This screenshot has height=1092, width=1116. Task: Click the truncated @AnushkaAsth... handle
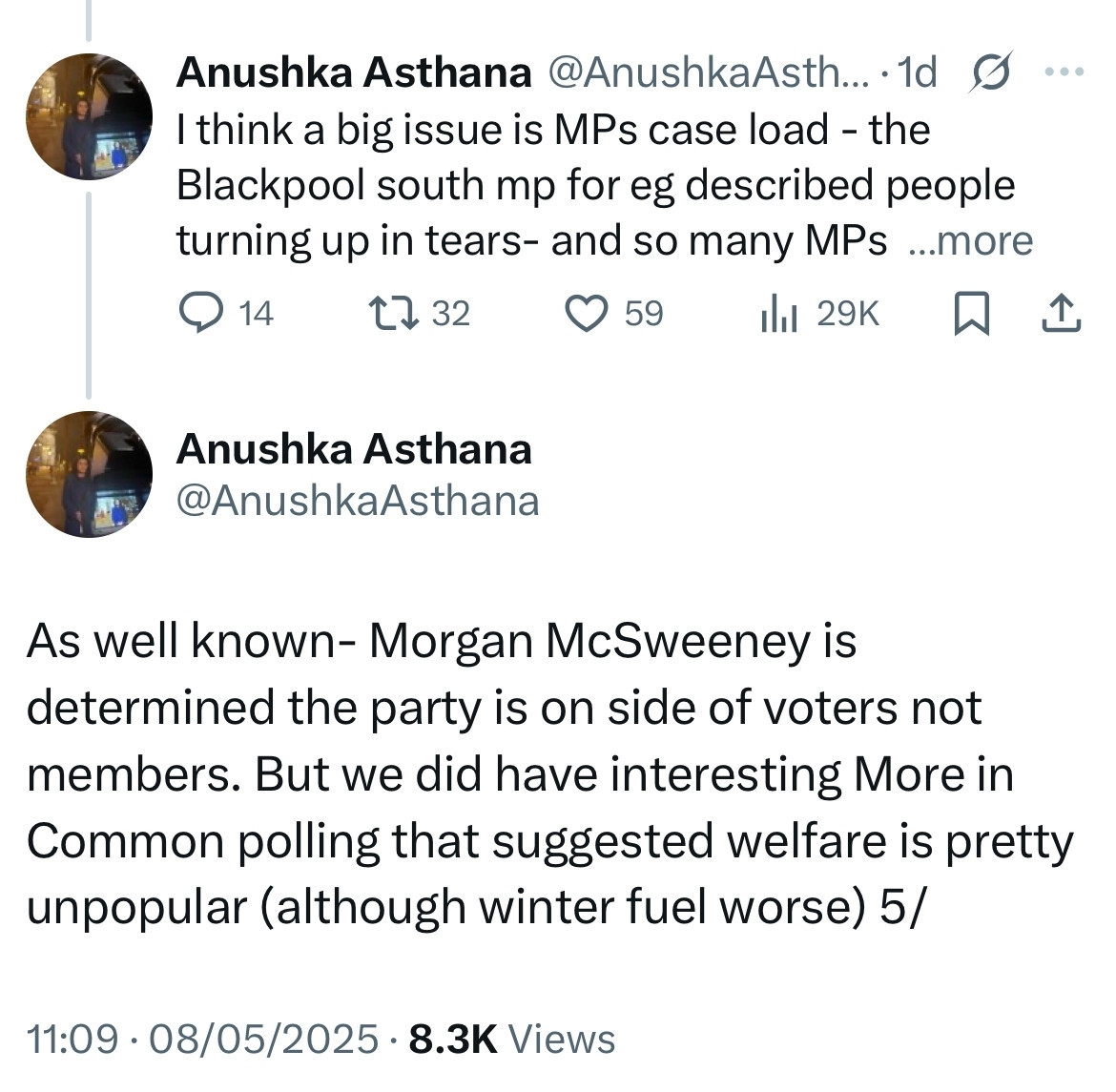coord(708,72)
